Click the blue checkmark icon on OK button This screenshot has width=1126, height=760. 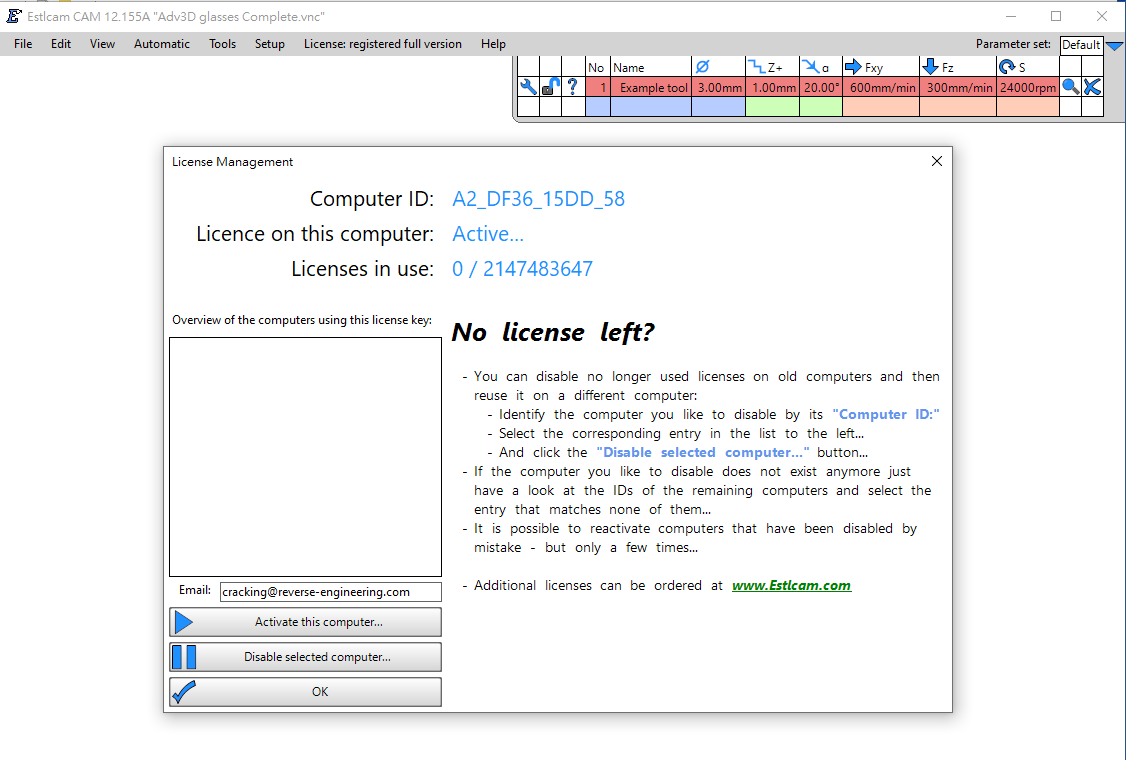(x=184, y=692)
